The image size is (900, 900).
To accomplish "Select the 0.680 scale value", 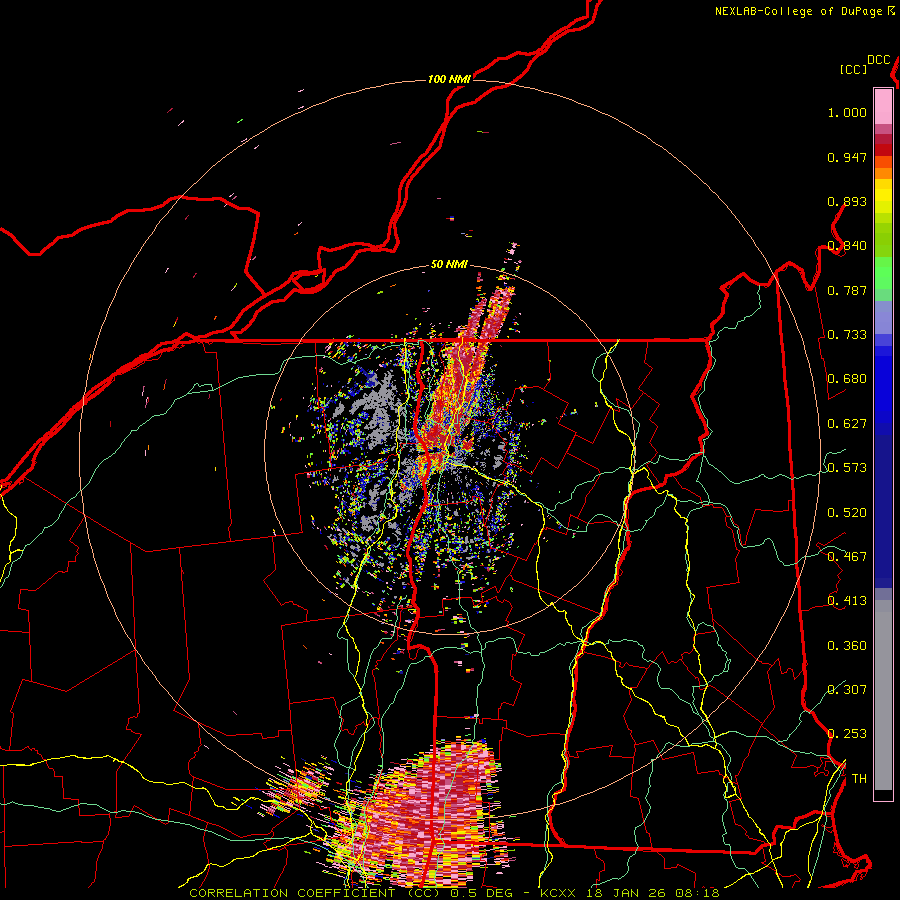I will (x=847, y=379).
